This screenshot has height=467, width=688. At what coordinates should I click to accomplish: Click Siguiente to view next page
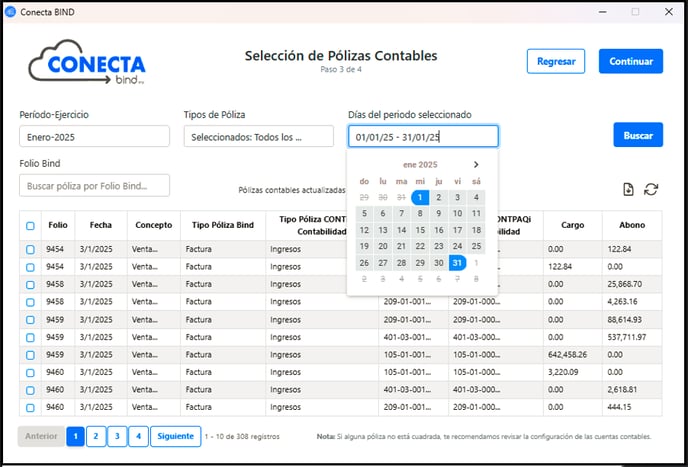pyautogui.click(x=176, y=436)
